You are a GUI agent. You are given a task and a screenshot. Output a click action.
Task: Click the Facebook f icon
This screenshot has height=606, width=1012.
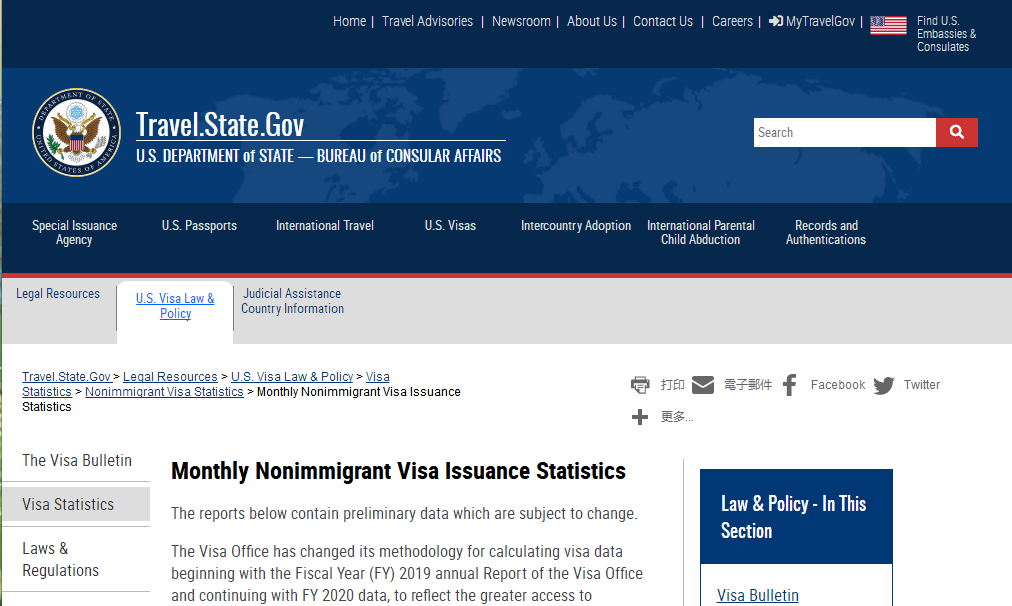point(790,385)
